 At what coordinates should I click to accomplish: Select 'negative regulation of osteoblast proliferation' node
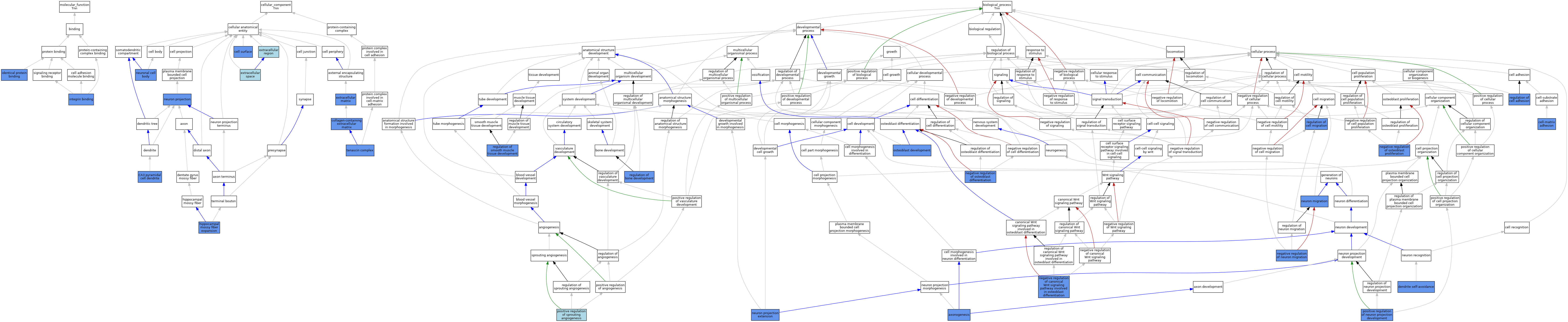pos(1394,150)
